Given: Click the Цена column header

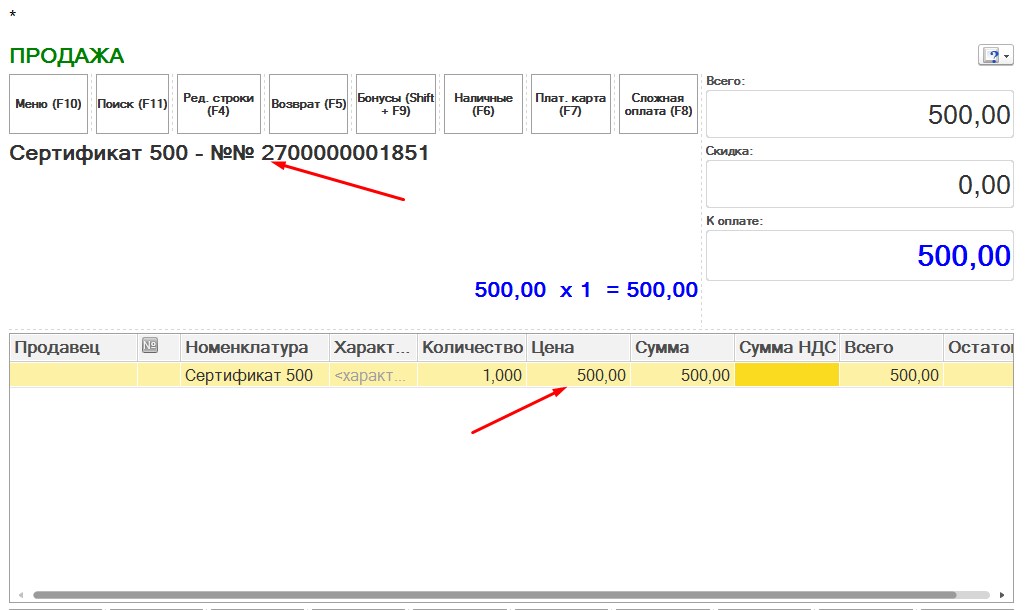Looking at the screenshot, I should pyautogui.click(x=578, y=347).
